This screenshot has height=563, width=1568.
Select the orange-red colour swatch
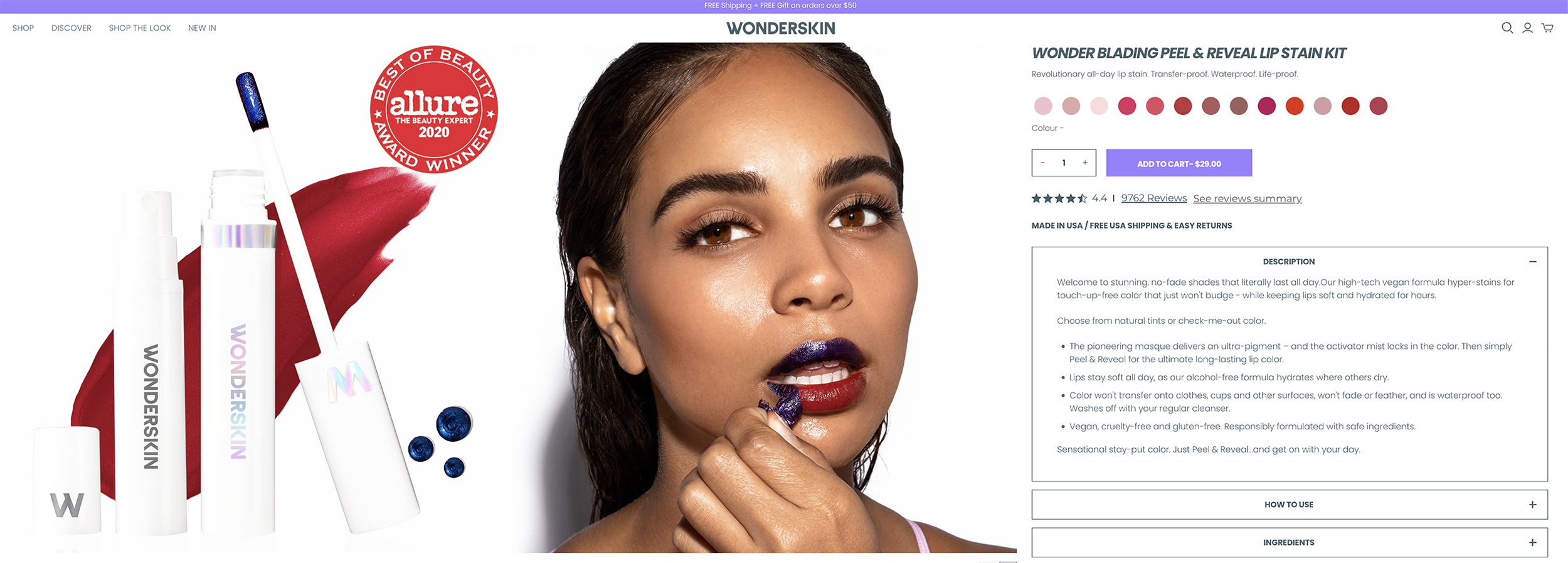pos(1295,106)
